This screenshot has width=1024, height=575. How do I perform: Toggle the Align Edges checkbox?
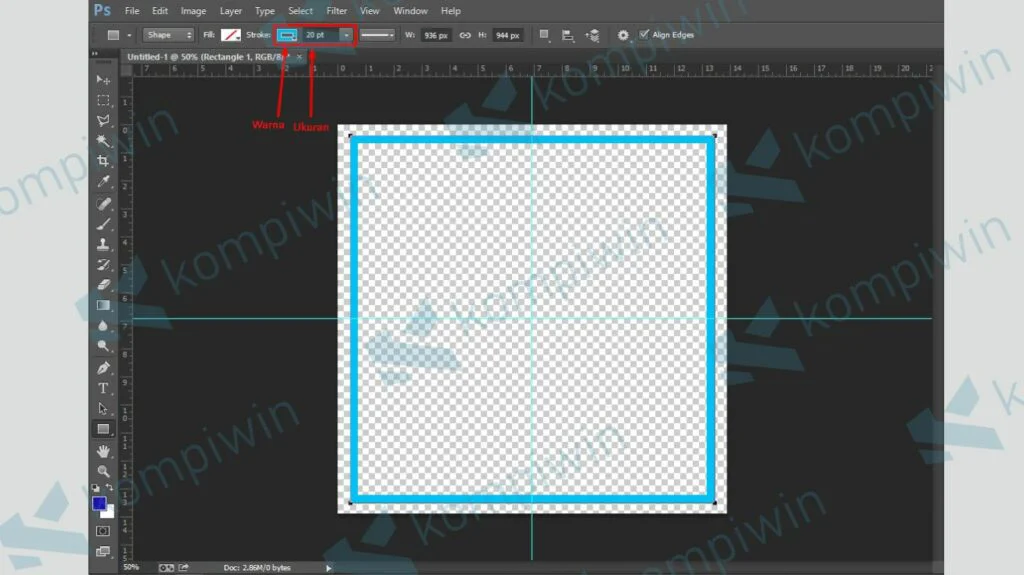click(x=644, y=35)
